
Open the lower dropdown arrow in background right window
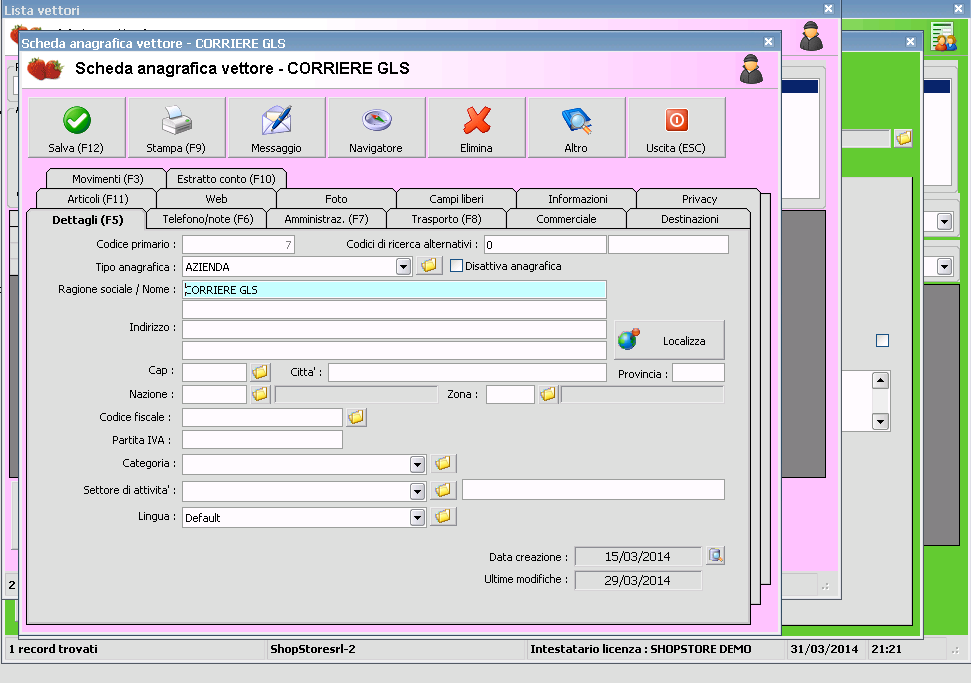pyautogui.click(x=944, y=267)
